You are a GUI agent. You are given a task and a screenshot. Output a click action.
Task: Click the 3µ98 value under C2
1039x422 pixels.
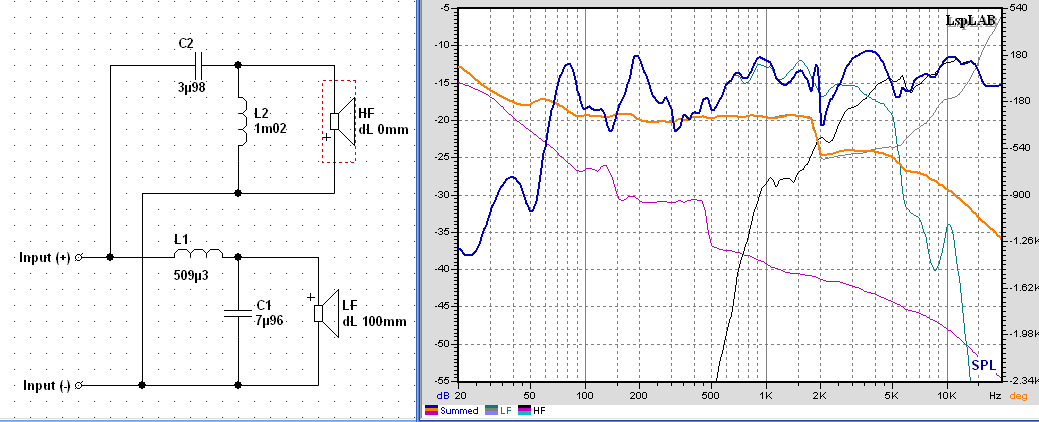point(191,88)
